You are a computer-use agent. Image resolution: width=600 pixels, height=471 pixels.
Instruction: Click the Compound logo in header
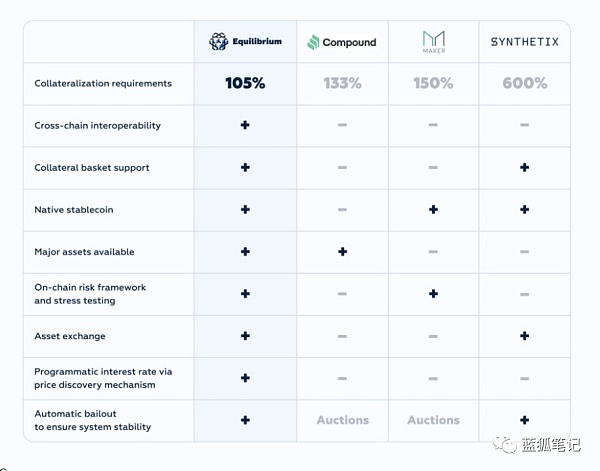(x=342, y=42)
